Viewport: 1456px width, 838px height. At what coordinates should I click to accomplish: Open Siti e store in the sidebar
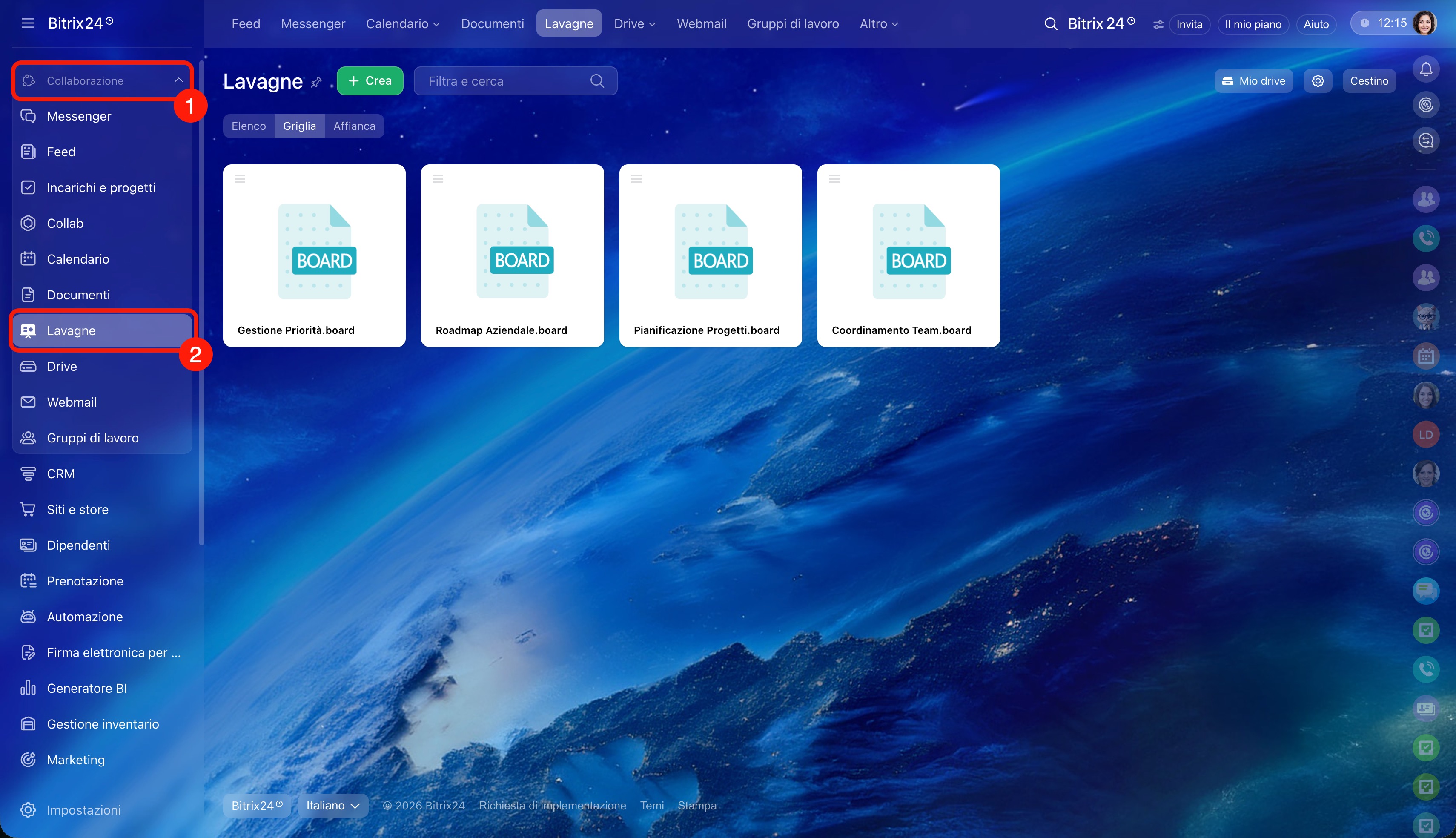tap(103, 509)
